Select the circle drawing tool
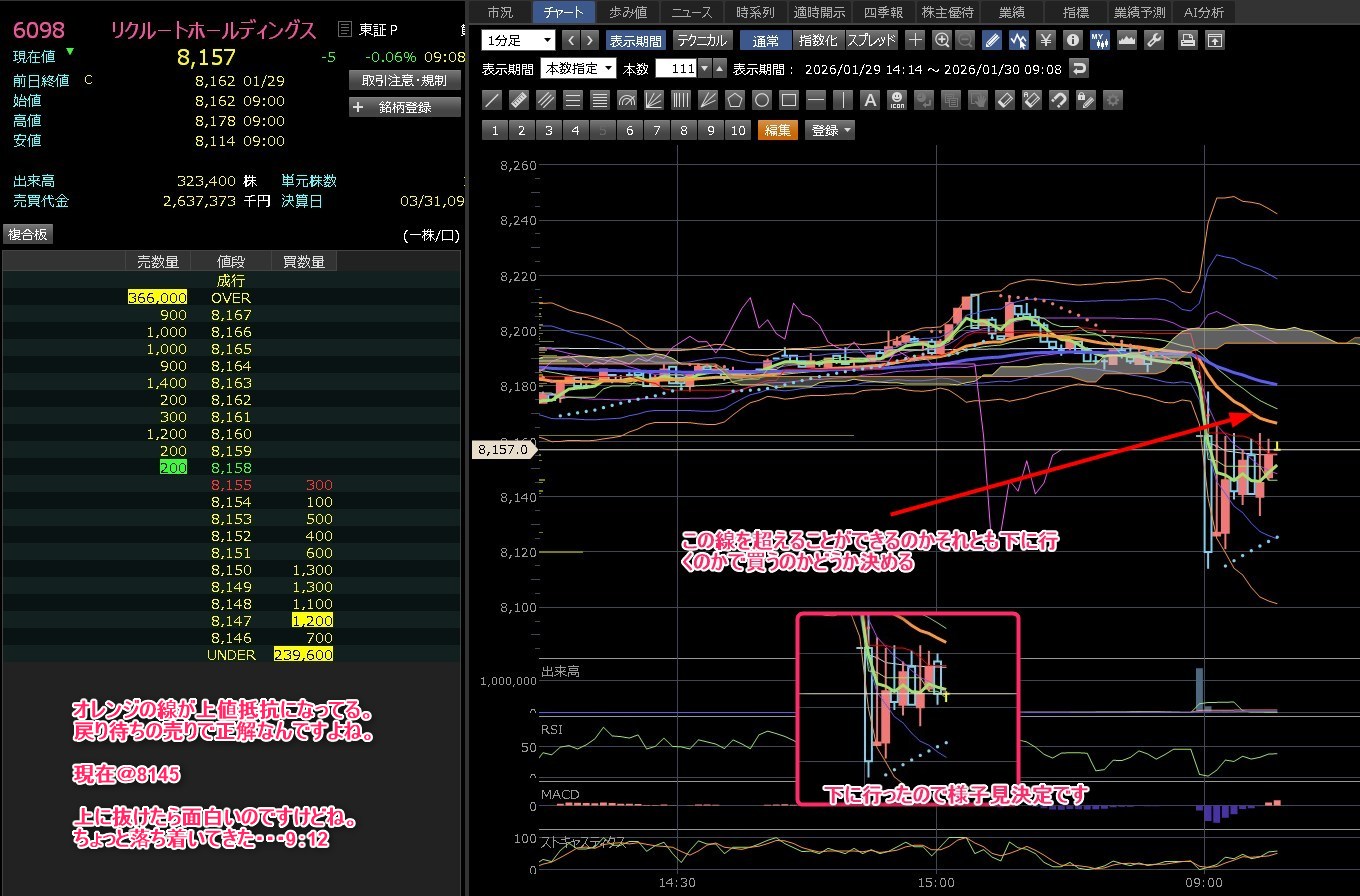This screenshot has height=896, width=1360. pos(762,100)
